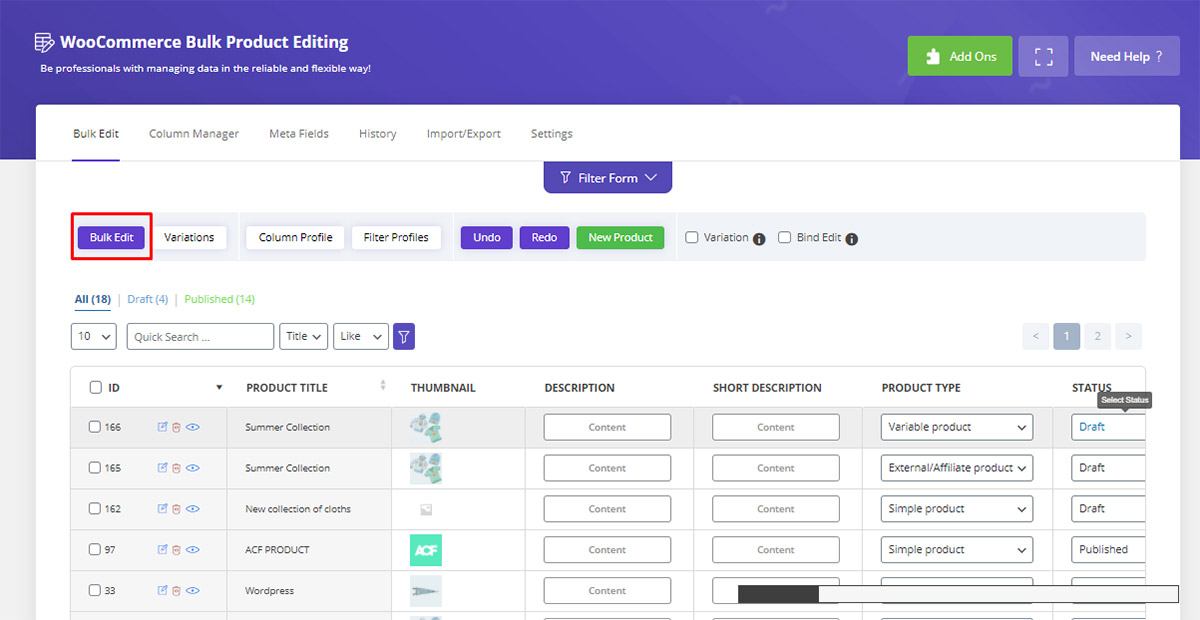Open Published status dropdown for ACF PRODUCT

tap(1108, 550)
